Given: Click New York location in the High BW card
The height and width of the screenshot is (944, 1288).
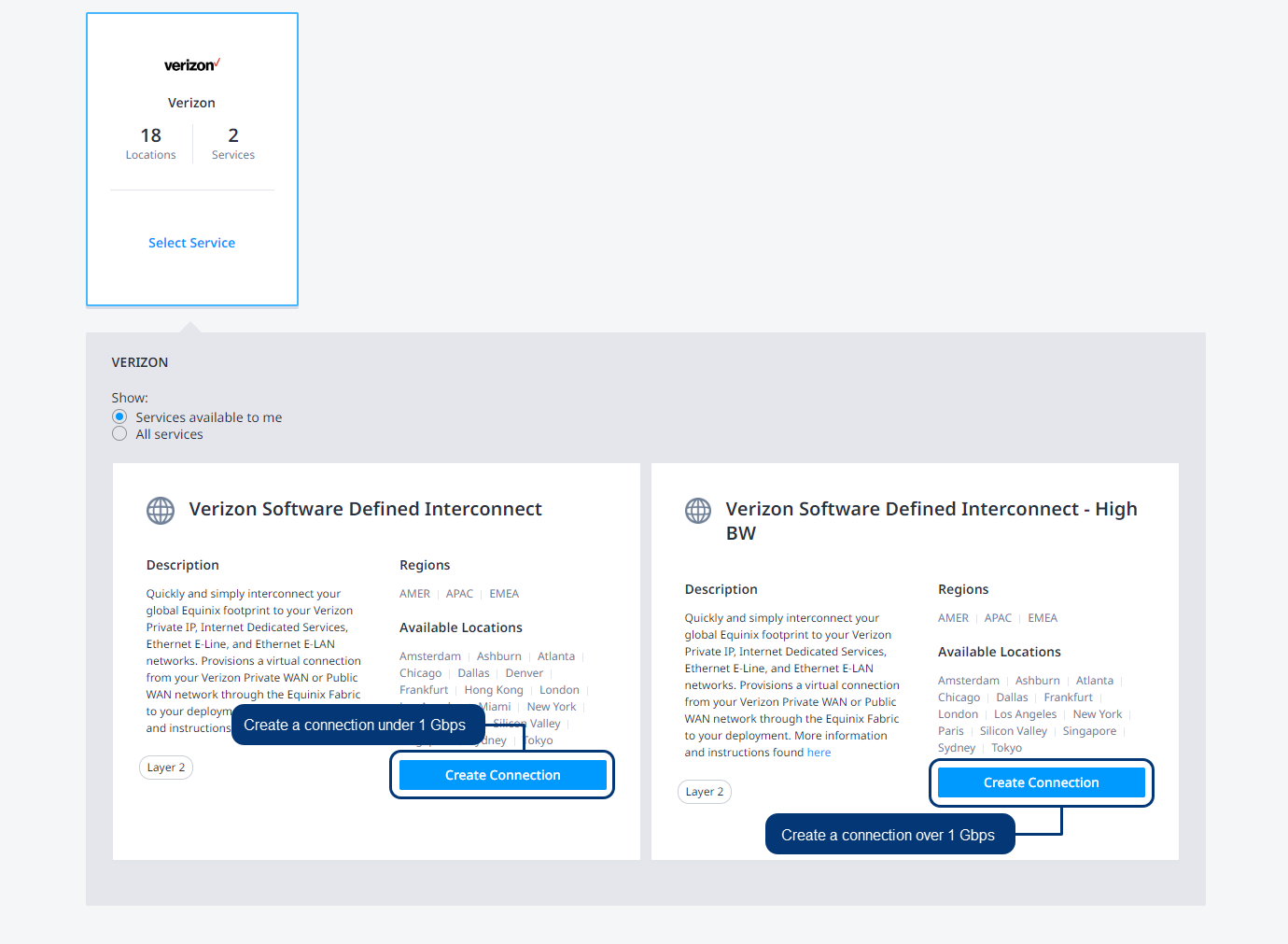Looking at the screenshot, I should 1098,714.
